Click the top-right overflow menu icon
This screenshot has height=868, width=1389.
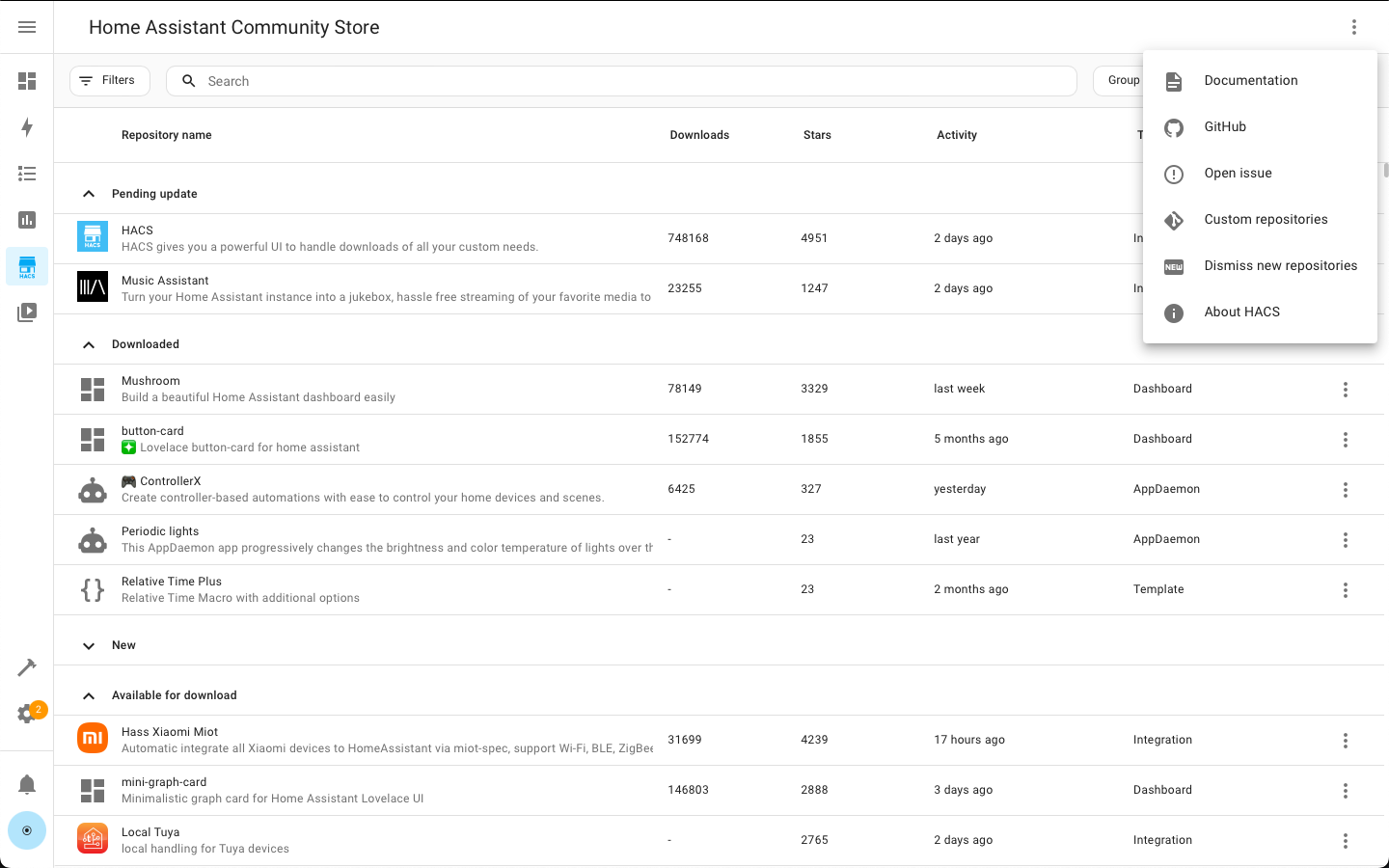[x=1354, y=27]
